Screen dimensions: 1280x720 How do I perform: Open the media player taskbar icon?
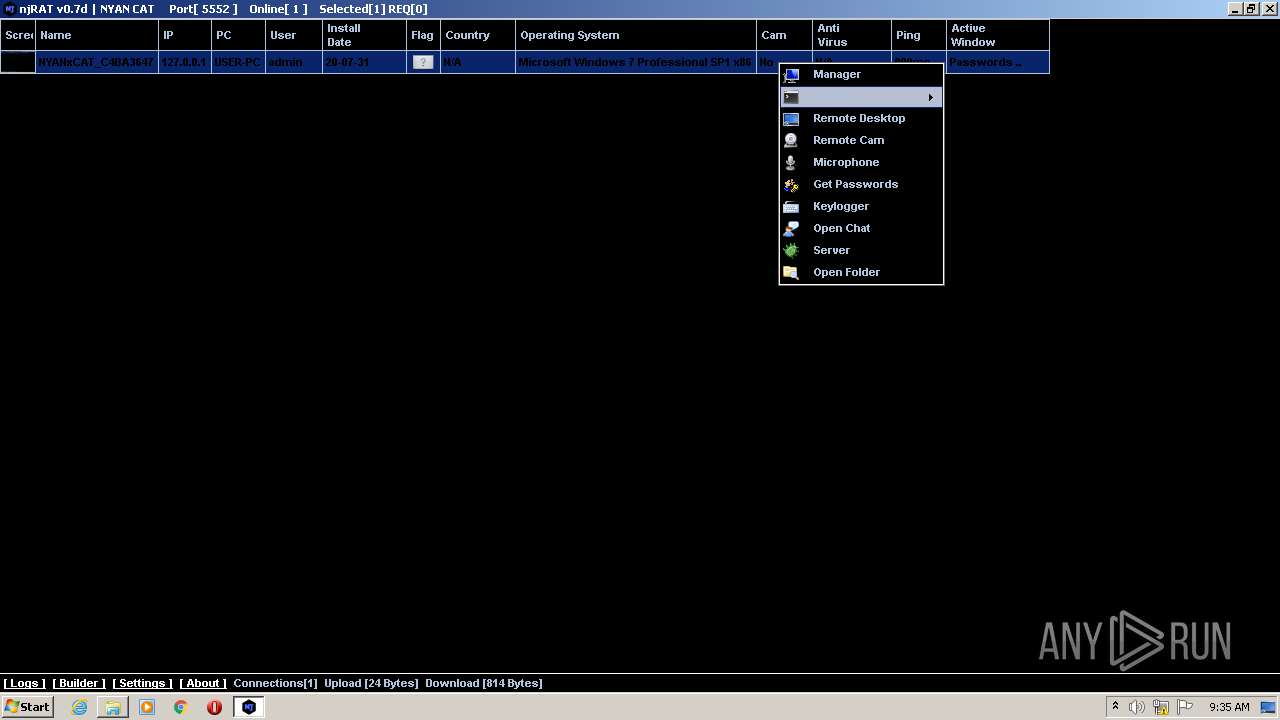point(147,707)
